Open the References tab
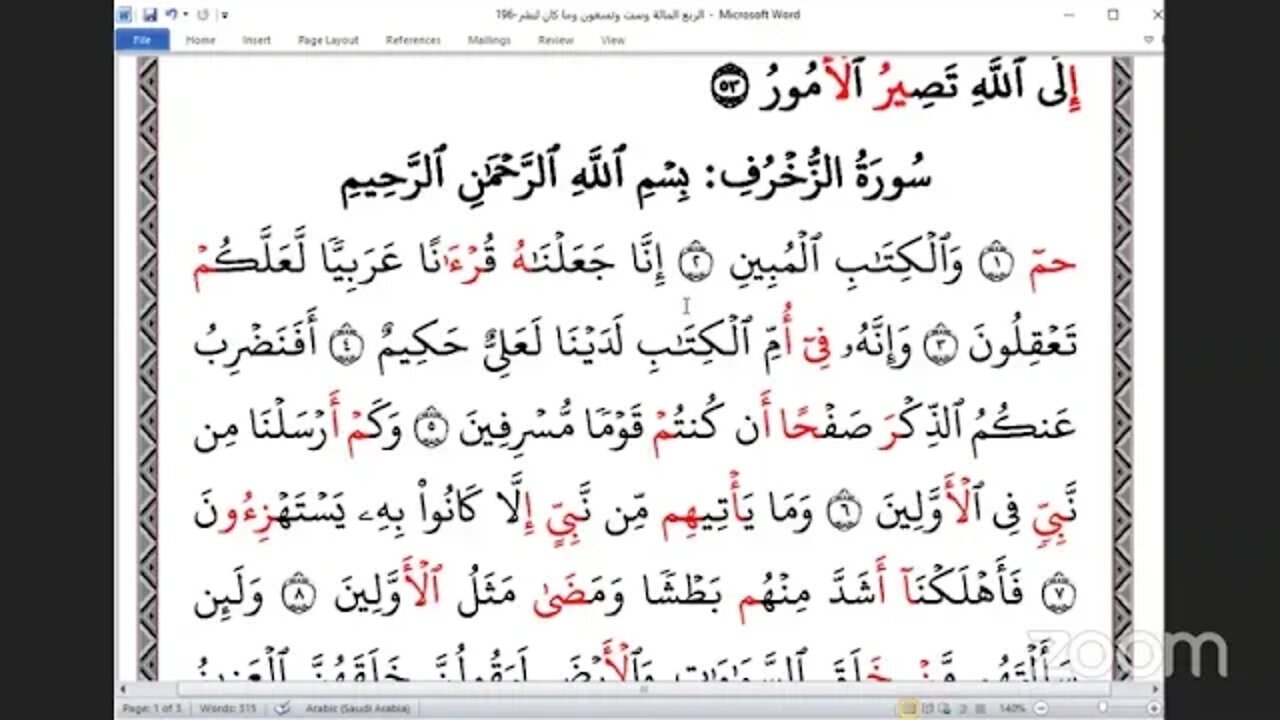The height and width of the screenshot is (720, 1280). click(413, 40)
